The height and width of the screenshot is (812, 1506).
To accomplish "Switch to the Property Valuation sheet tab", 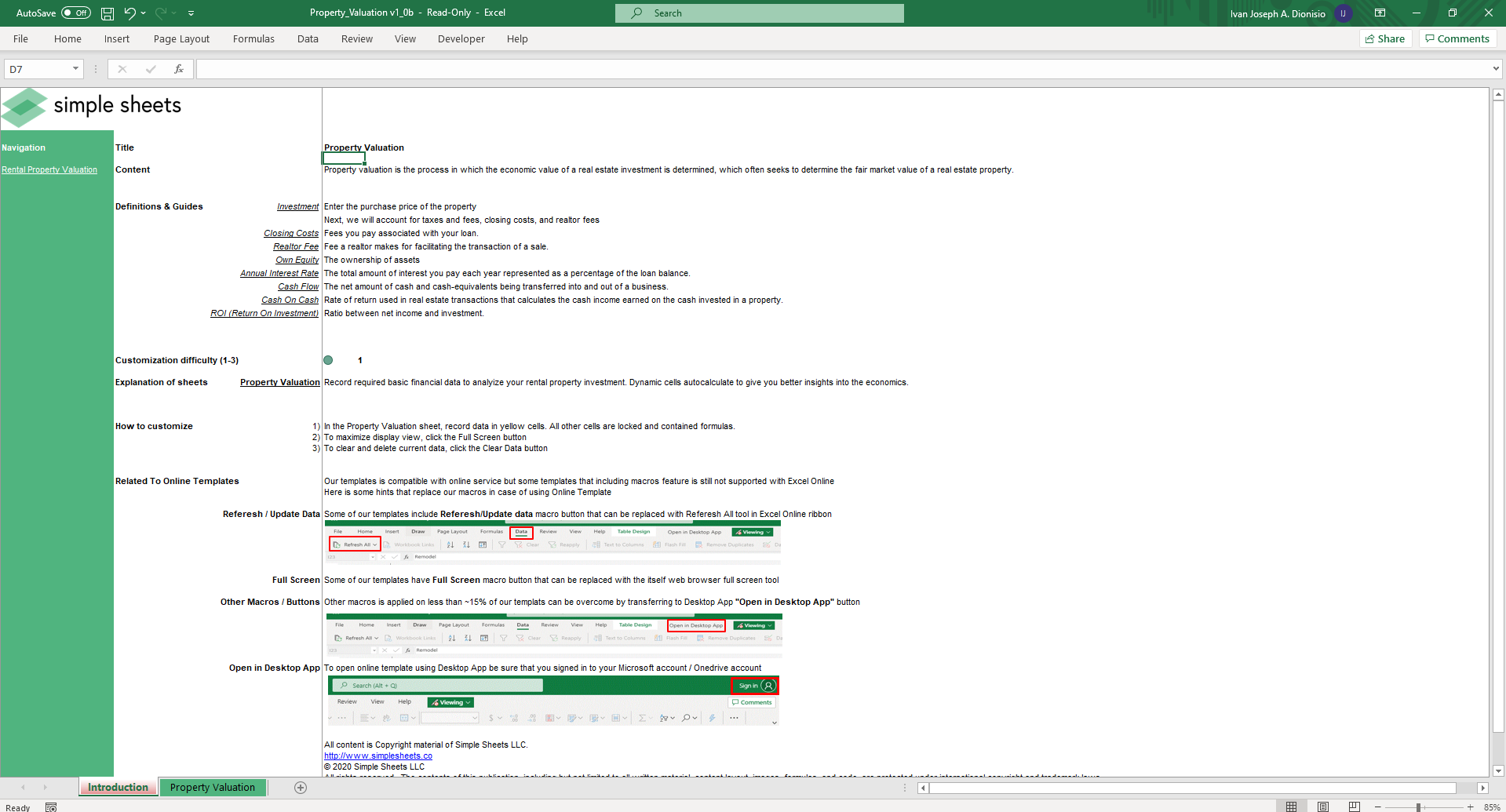I will coord(213,788).
